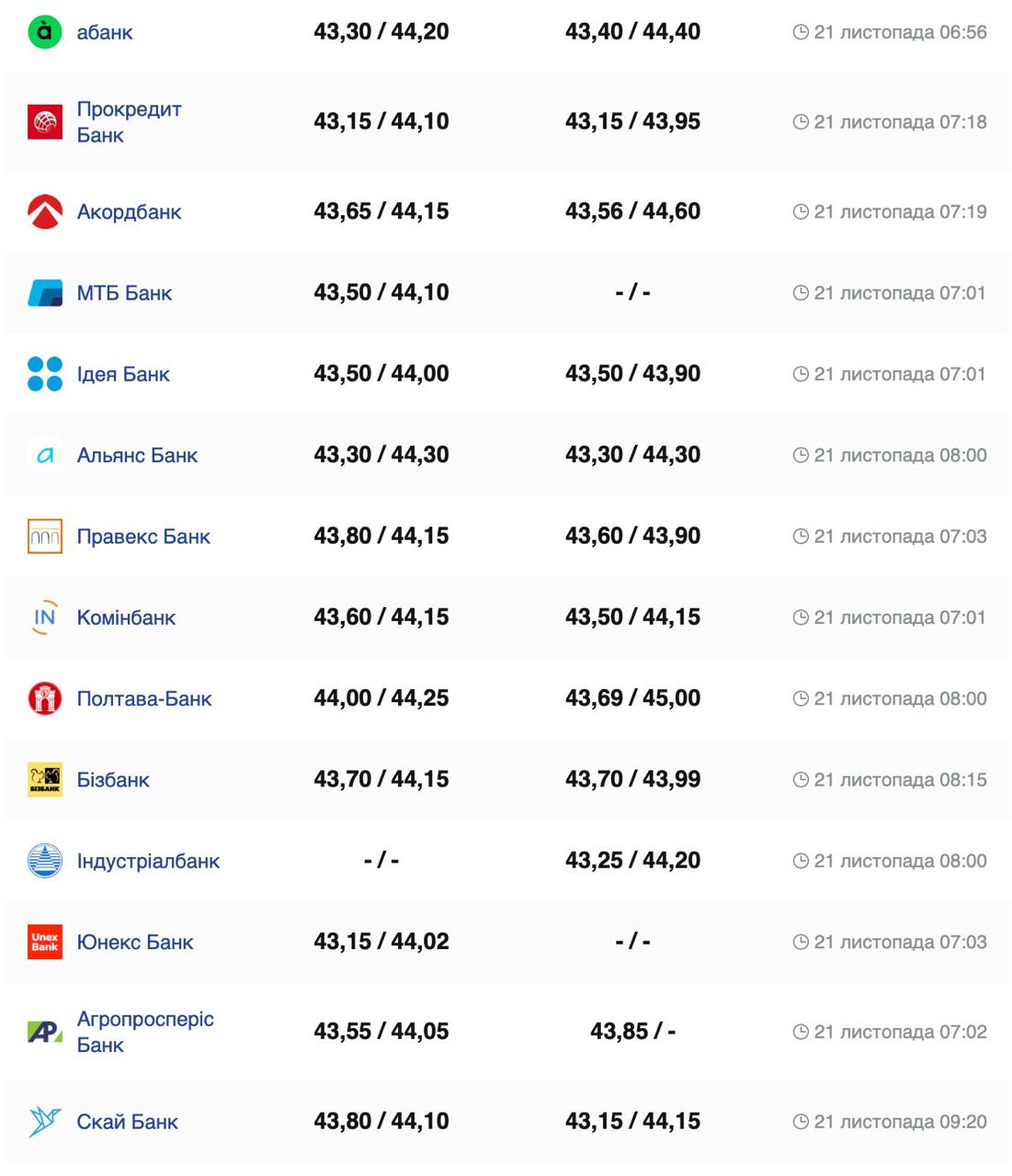Click the Юнекс Банк Unex logo

click(44, 942)
